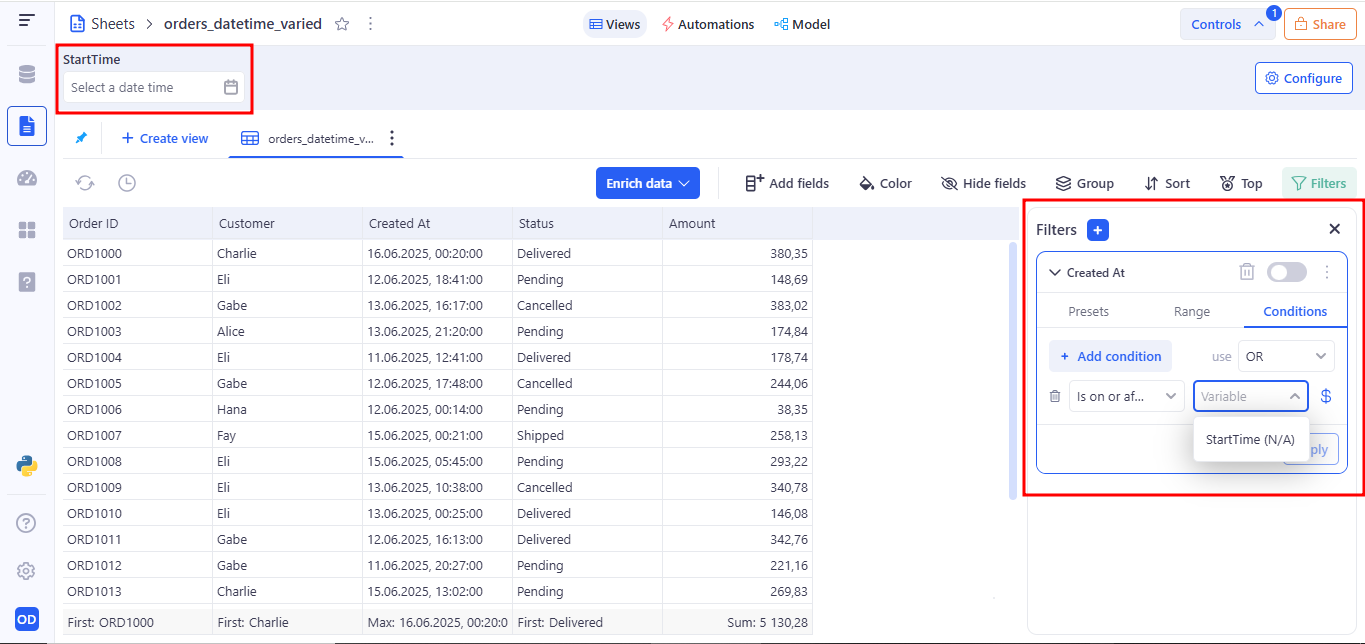Open the dashboard gauge icon in sidebar
The width and height of the screenshot is (1365, 644).
pyautogui.click(x=27, y=178)
